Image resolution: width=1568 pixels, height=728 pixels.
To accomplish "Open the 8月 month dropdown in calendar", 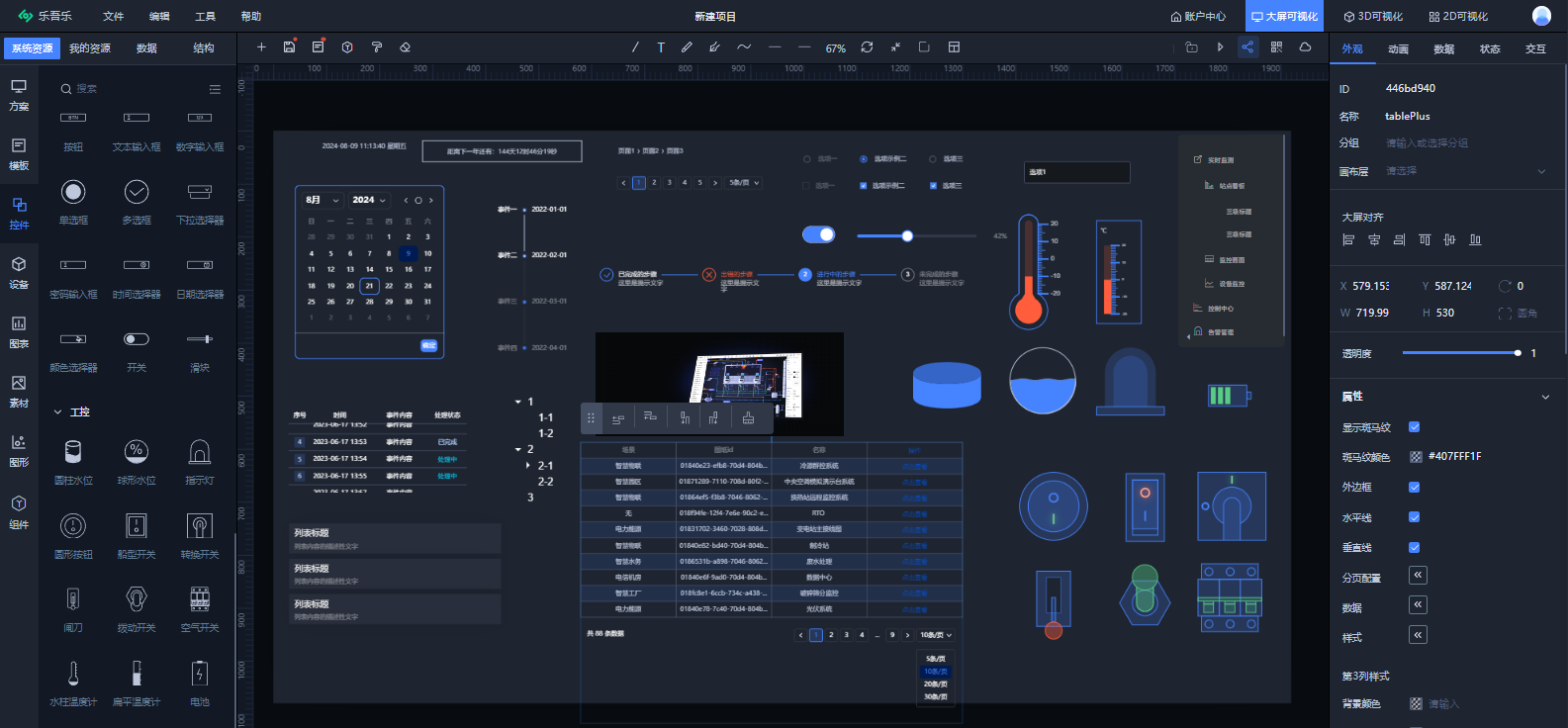I will click(323, 200).
